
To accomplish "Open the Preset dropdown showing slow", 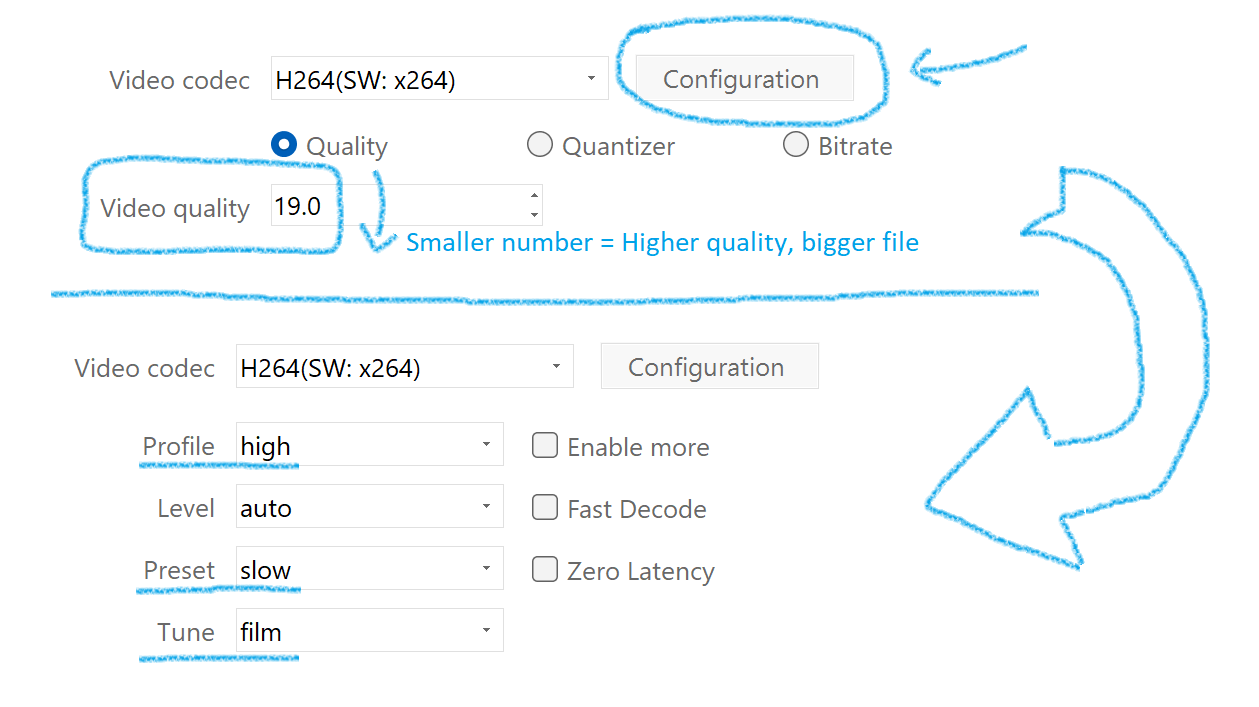I will pos(369,569).
